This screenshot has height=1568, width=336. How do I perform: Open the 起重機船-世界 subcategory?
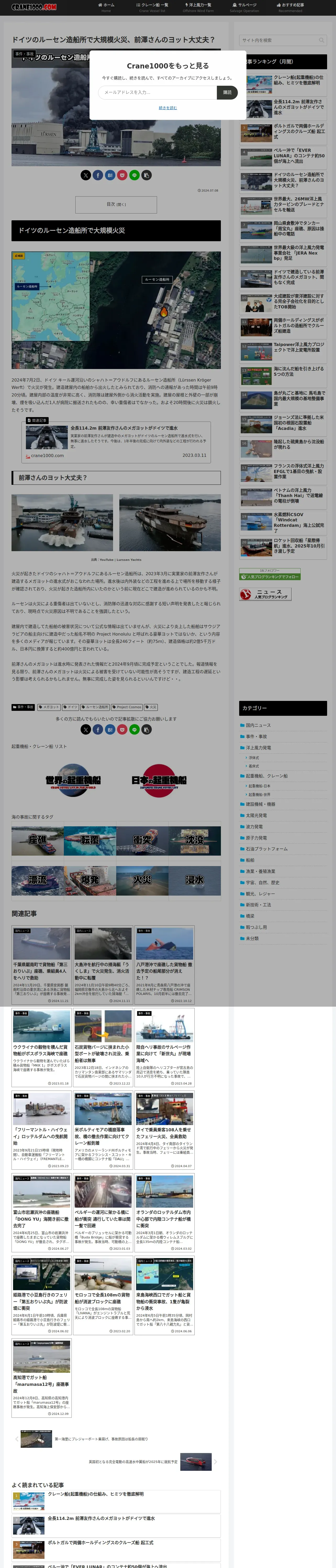(x=259, y=794)
